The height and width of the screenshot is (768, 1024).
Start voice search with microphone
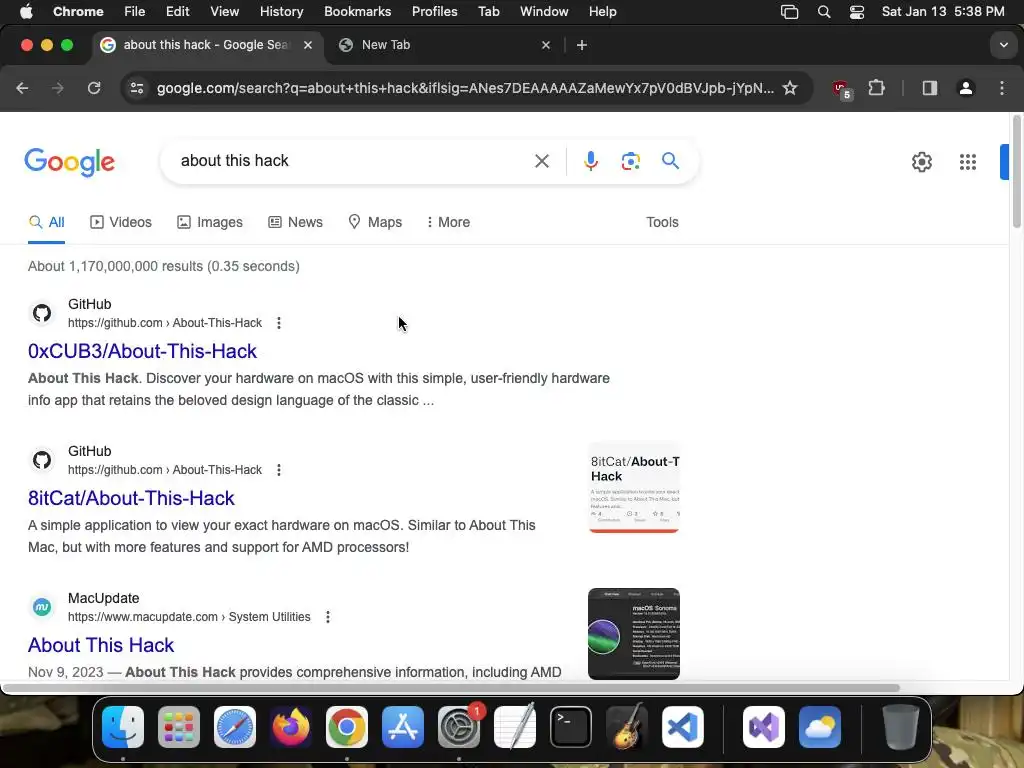590,161
